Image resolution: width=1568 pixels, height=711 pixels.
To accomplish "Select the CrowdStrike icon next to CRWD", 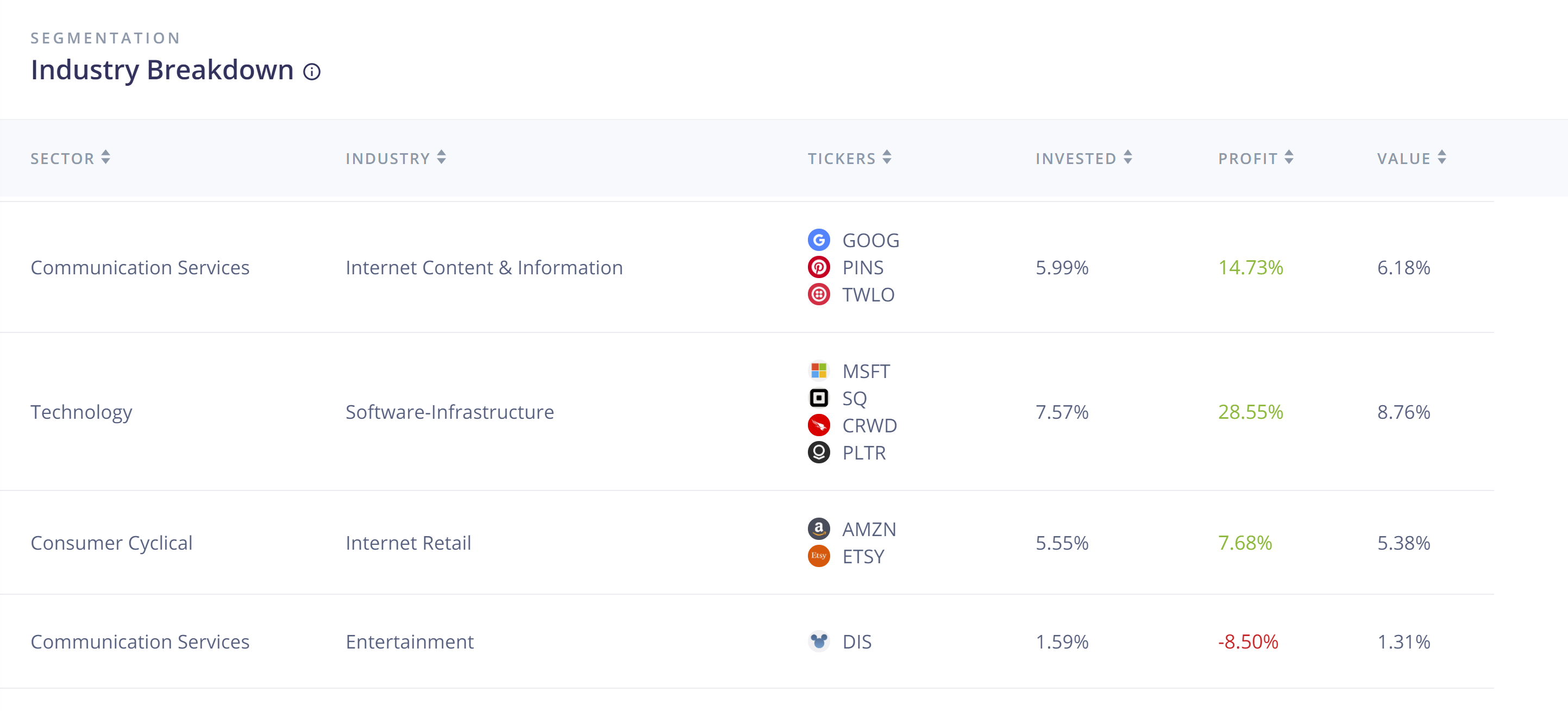I will [819, 425].
